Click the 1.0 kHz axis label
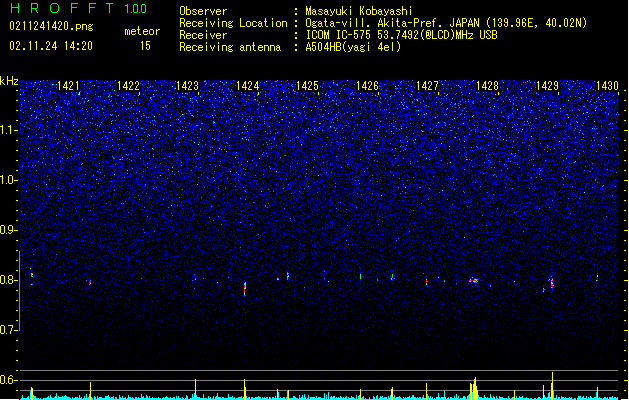Screen dimensions: 629x400 (9, 180)
